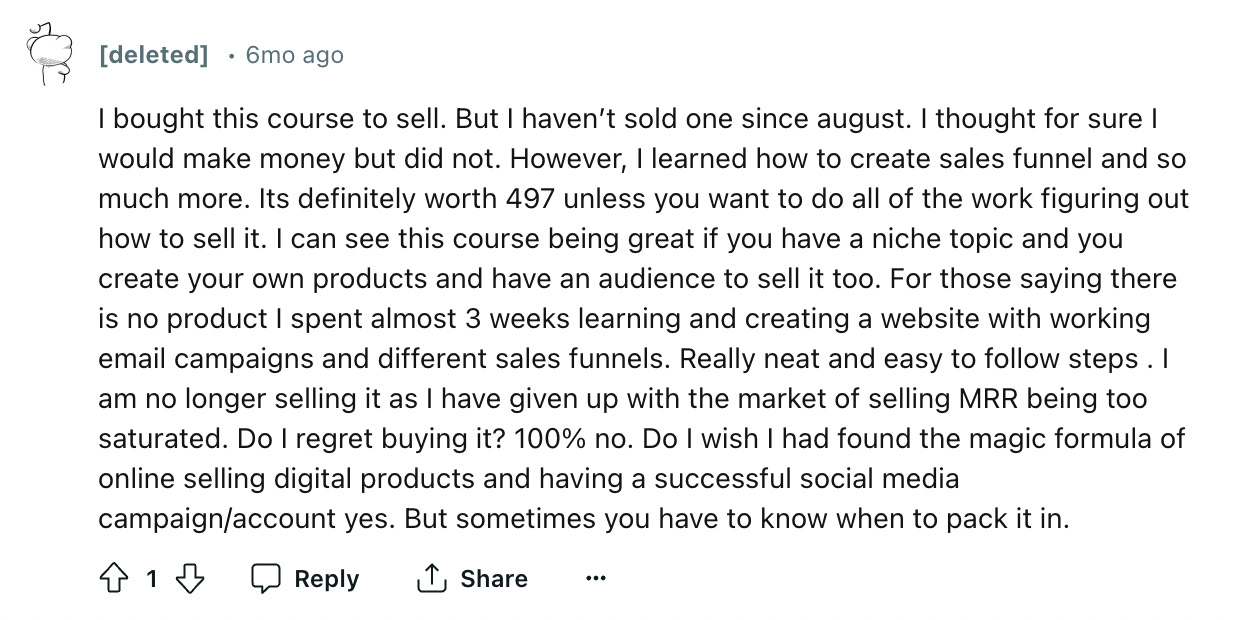
Task: Click the separator dot before the timestamp
Action: point(231,55)
